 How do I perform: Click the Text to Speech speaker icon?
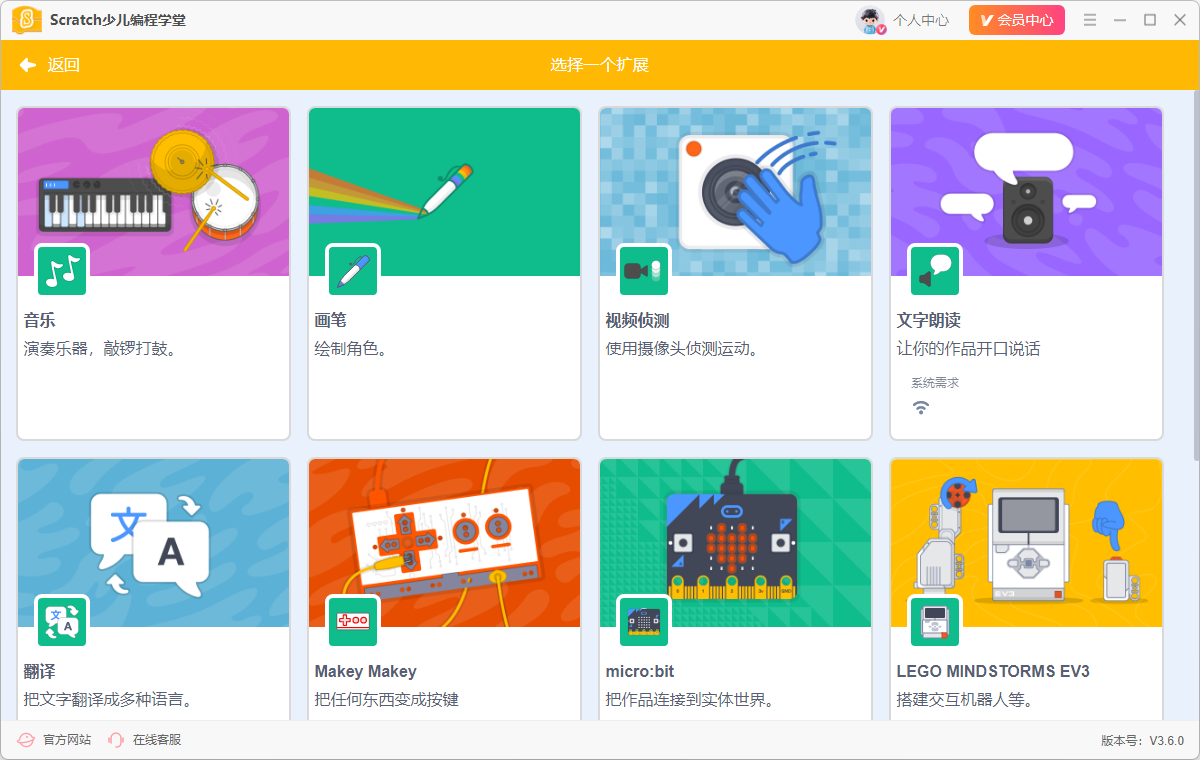935,270
